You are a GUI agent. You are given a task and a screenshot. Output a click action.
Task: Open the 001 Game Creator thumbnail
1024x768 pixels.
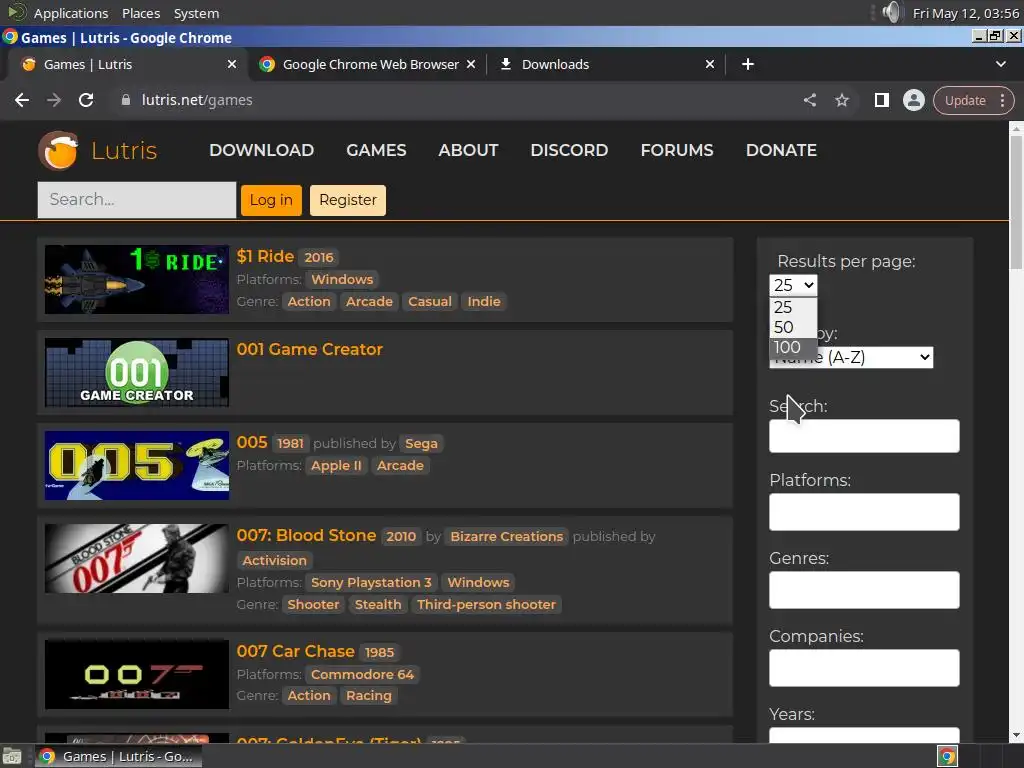136,372
